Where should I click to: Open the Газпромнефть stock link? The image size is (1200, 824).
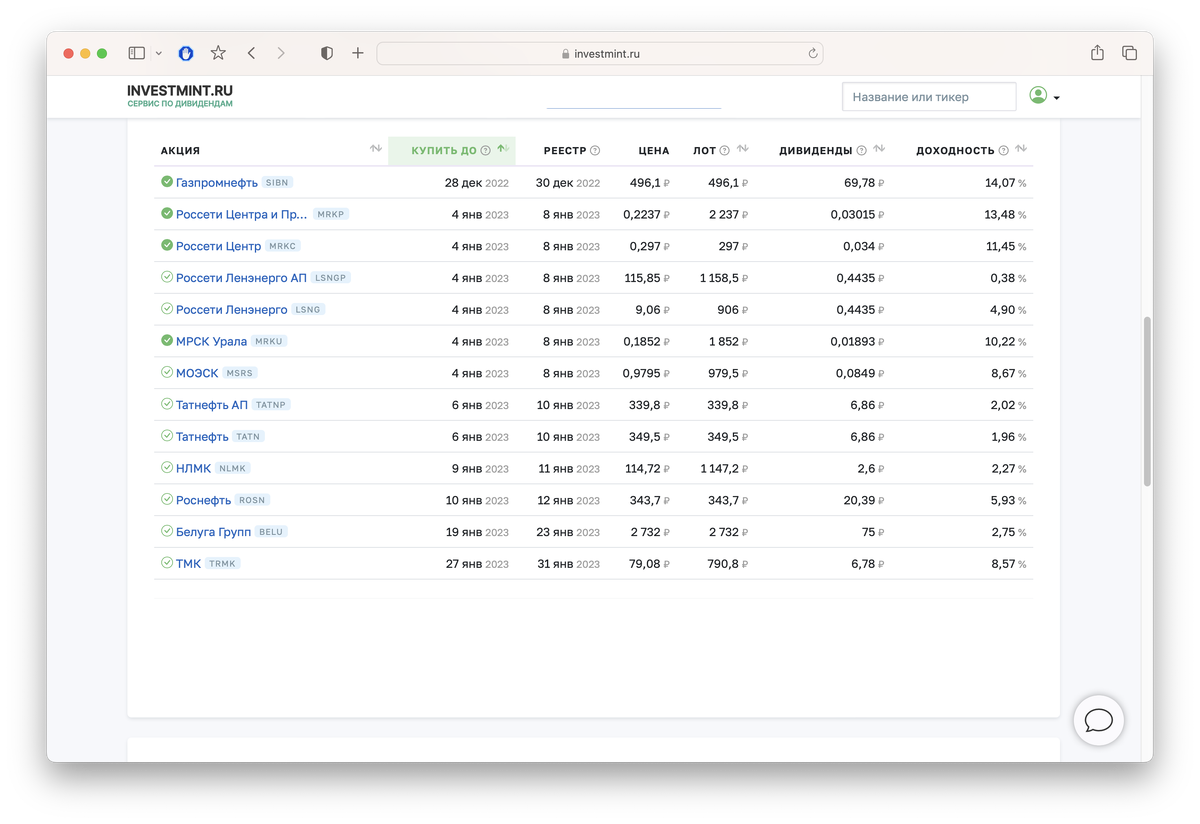217,183
